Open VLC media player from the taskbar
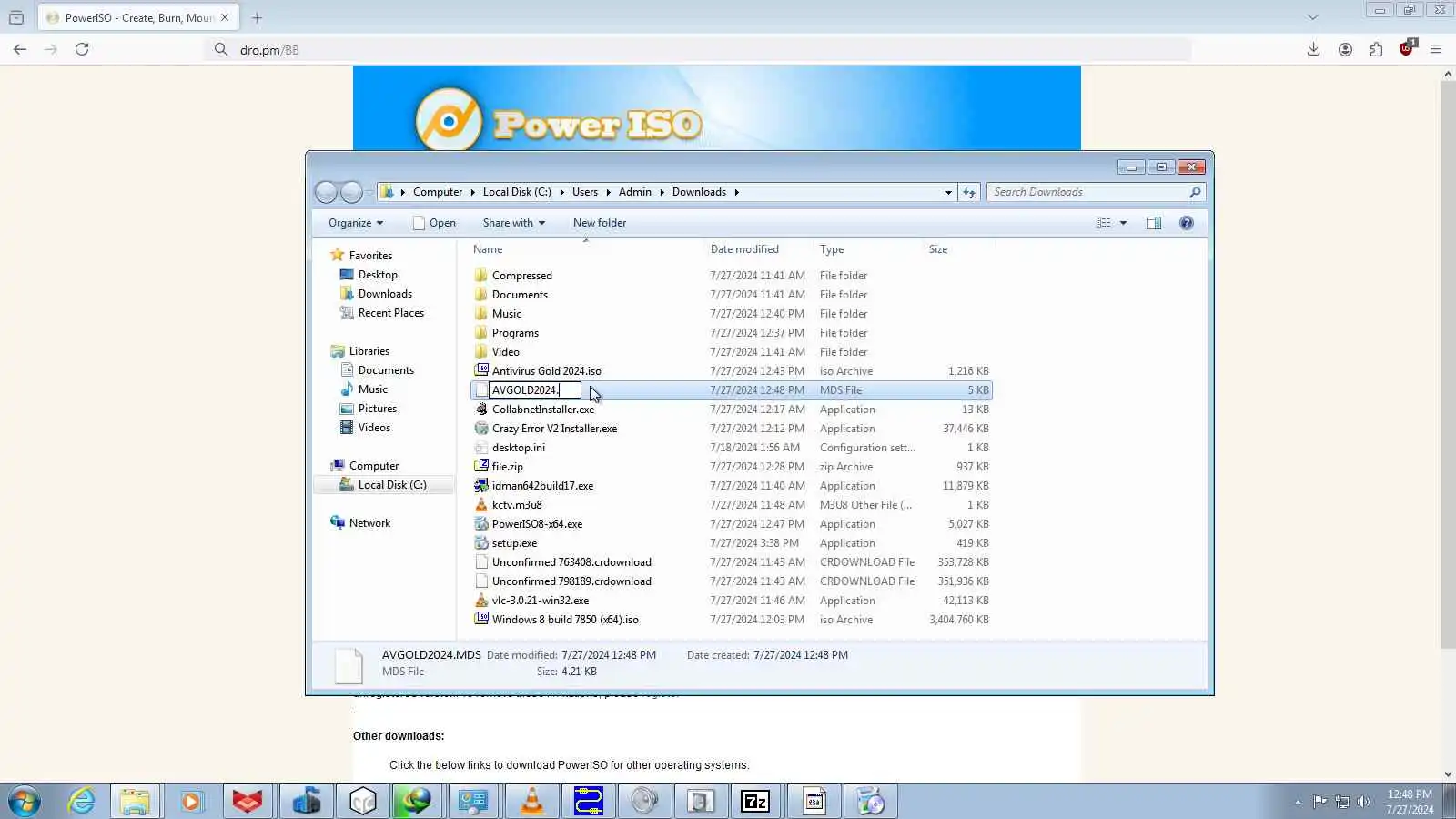 tap(532, 801)
